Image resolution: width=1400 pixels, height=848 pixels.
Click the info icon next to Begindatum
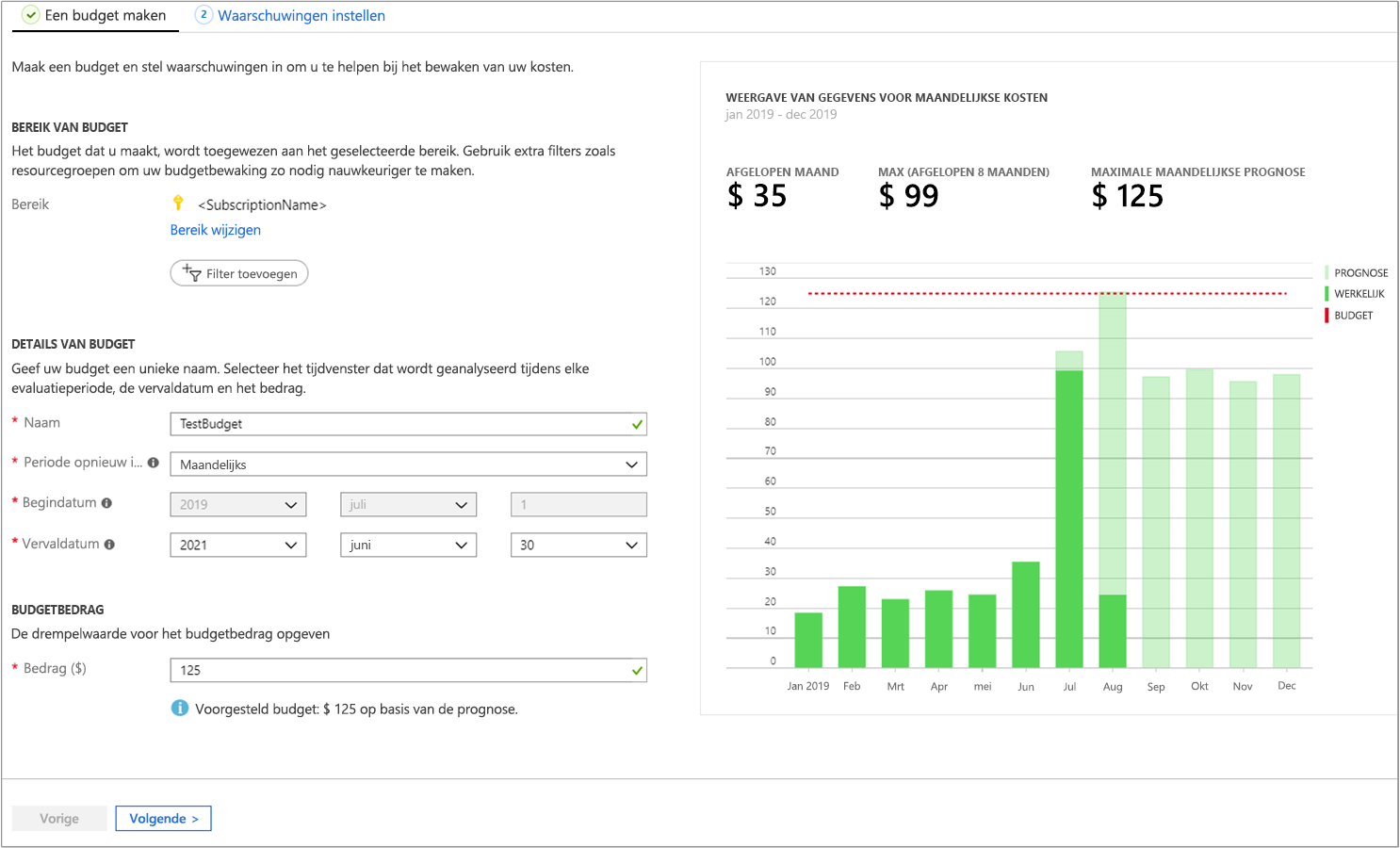tap(106, 503)
